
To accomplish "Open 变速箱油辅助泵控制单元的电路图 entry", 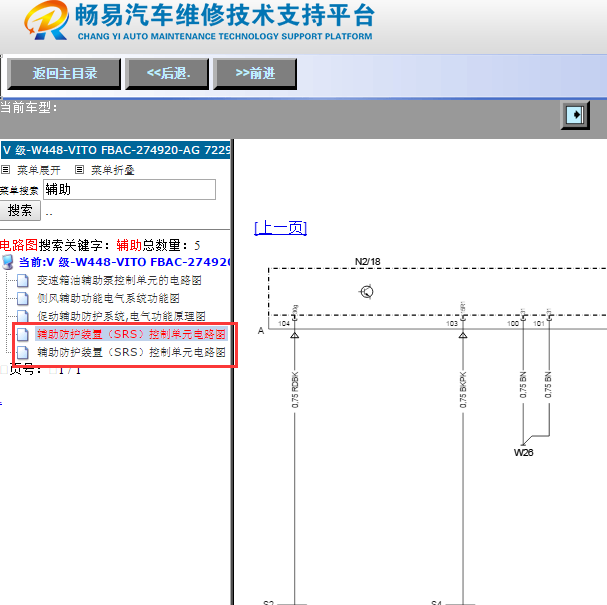I will coord(119,280).
